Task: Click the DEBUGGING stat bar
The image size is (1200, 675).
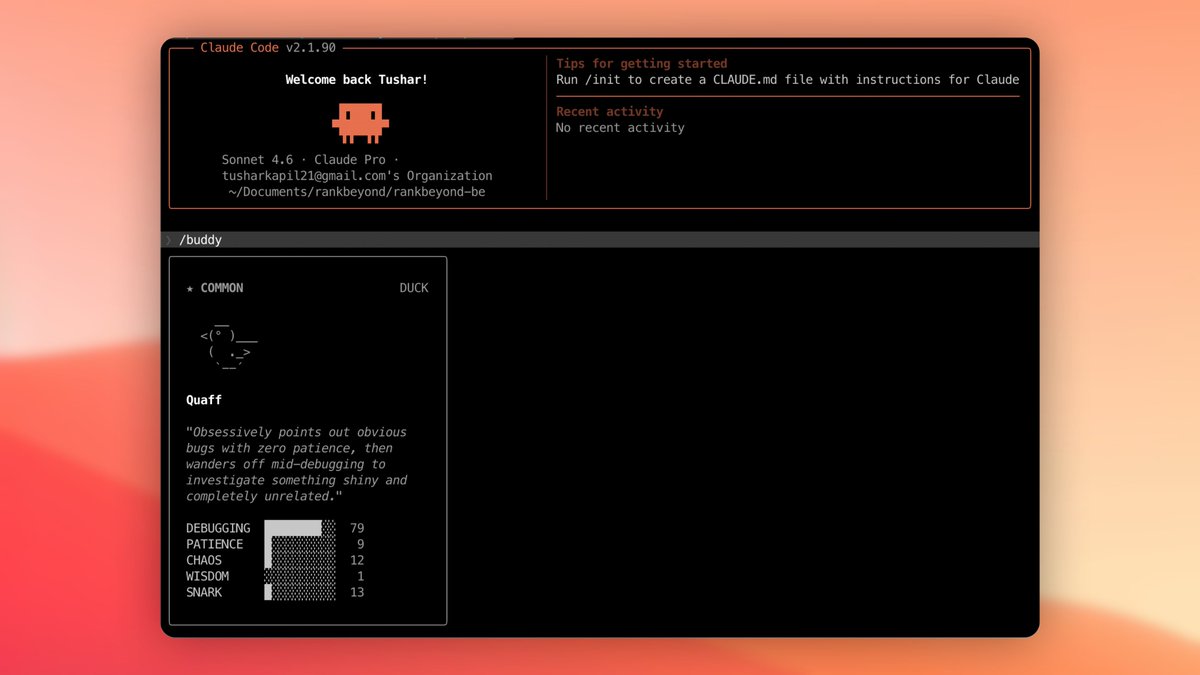Action: pos(300,528)
